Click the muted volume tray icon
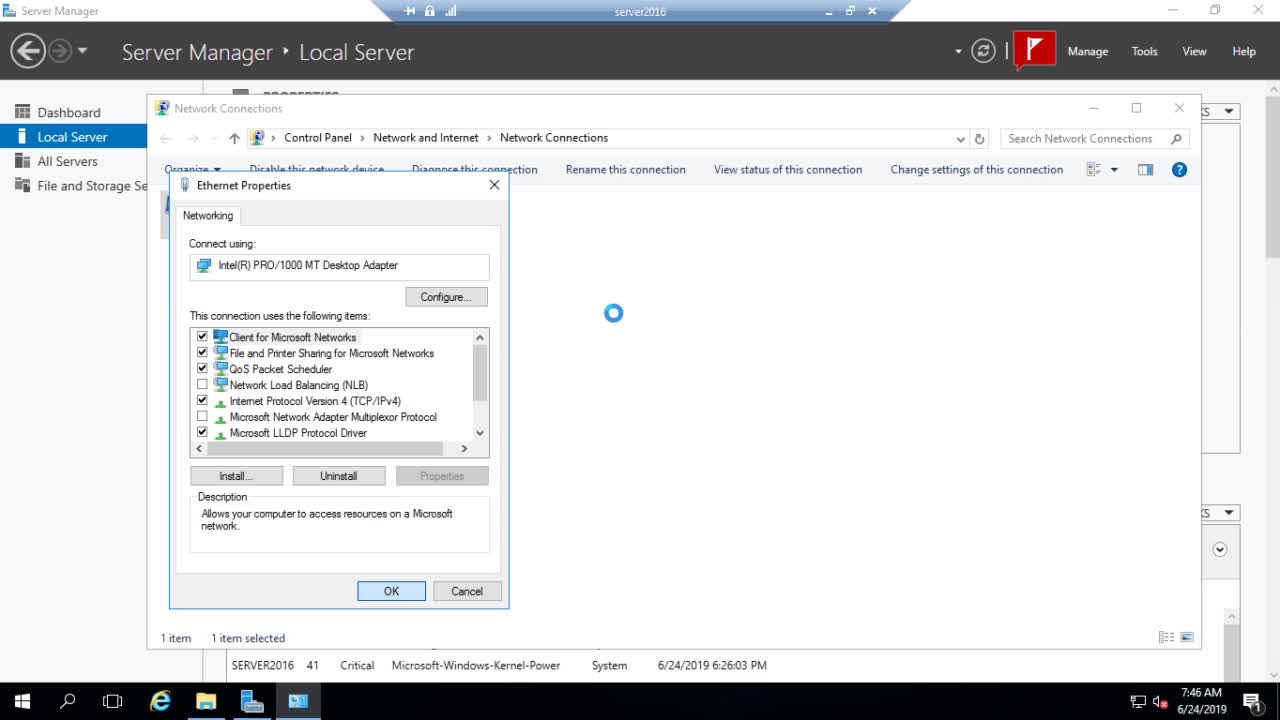The width and height of the screenshot is (1280, 720). pos(1160,701)
